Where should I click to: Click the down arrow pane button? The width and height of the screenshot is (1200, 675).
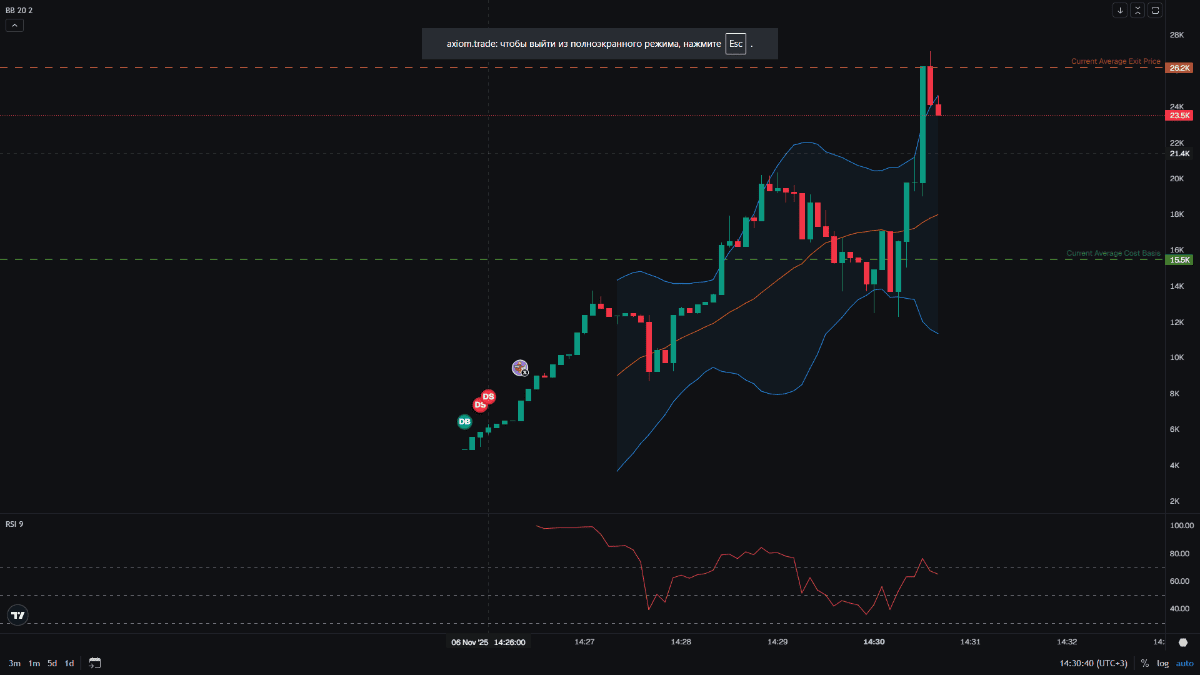1120,11
